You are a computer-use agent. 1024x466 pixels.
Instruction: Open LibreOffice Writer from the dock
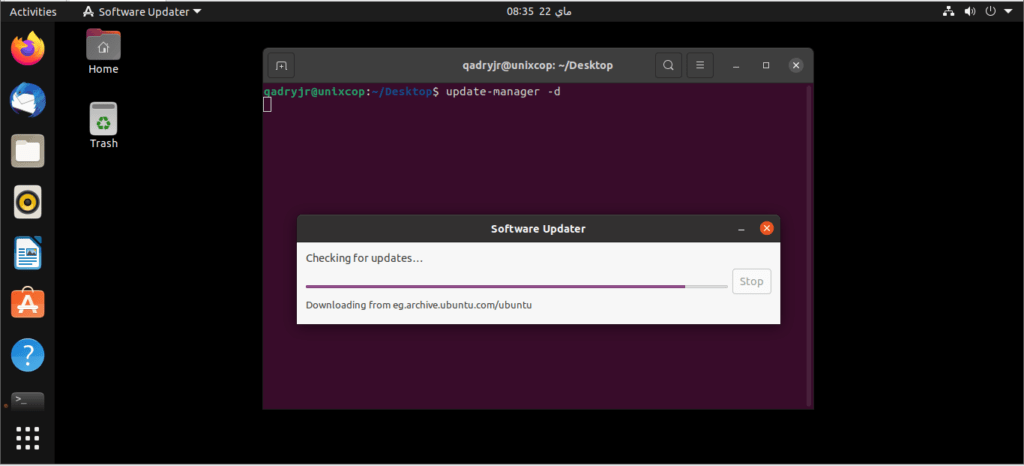tap(27, 253)
